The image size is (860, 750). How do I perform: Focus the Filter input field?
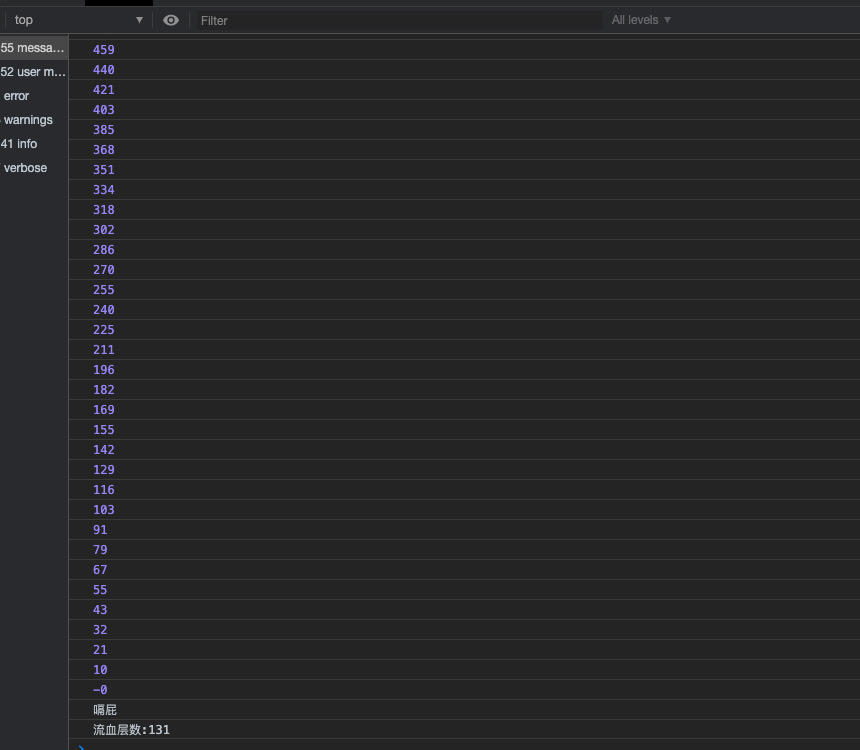(x=399, y=21)
